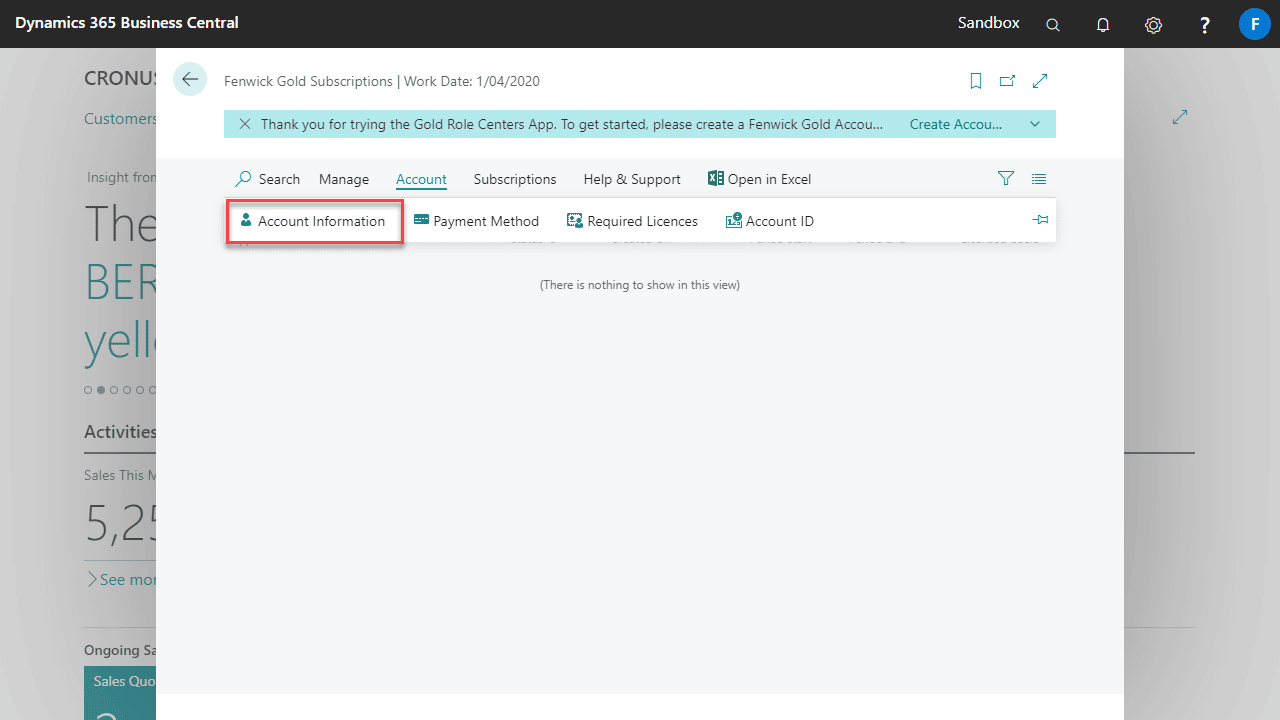1280x720 pixels.
Task: Dismiss the Gold Role Centers notification
Action: 245,124
